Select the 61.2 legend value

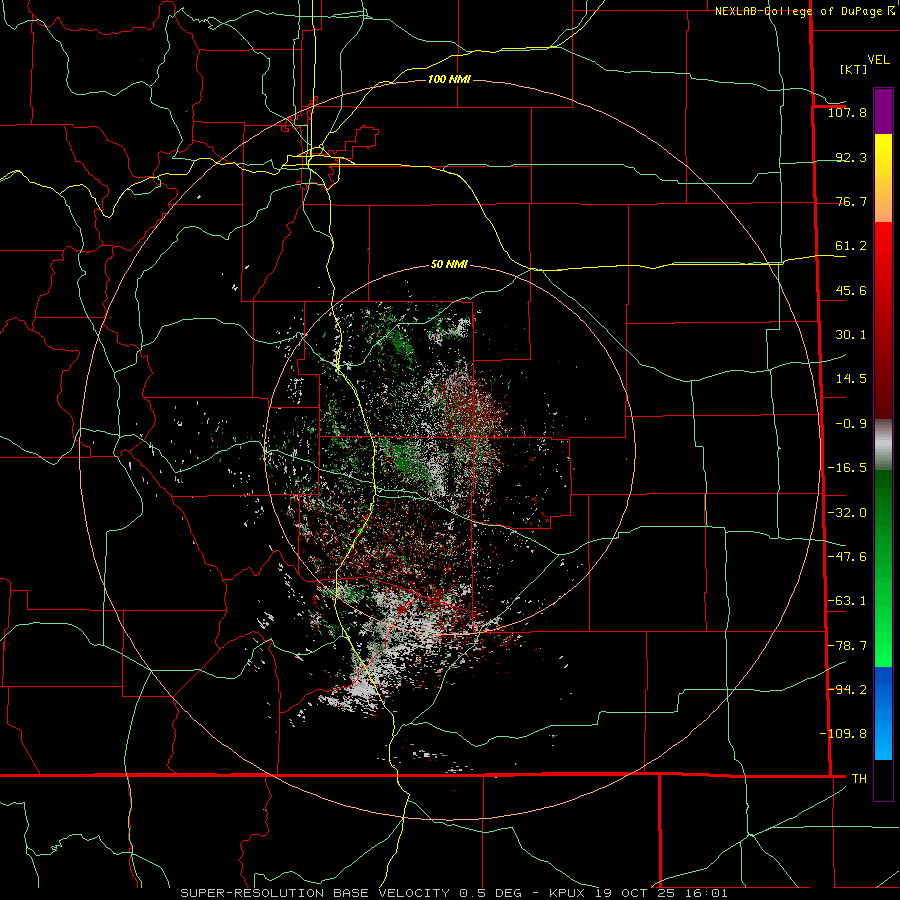[851, 246]
